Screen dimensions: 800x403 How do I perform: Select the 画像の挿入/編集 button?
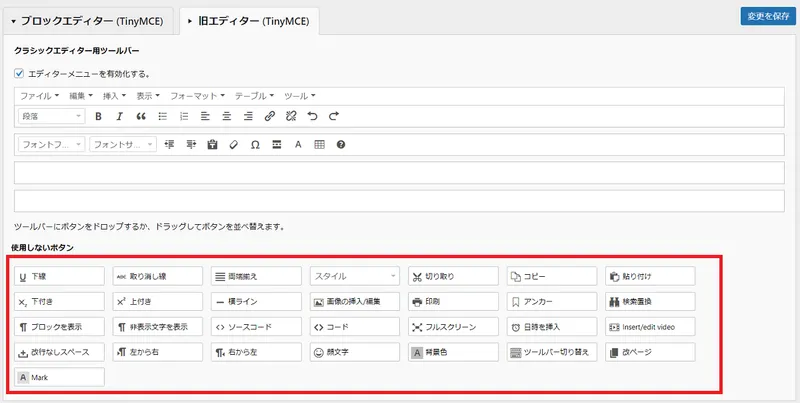[355, 301]
